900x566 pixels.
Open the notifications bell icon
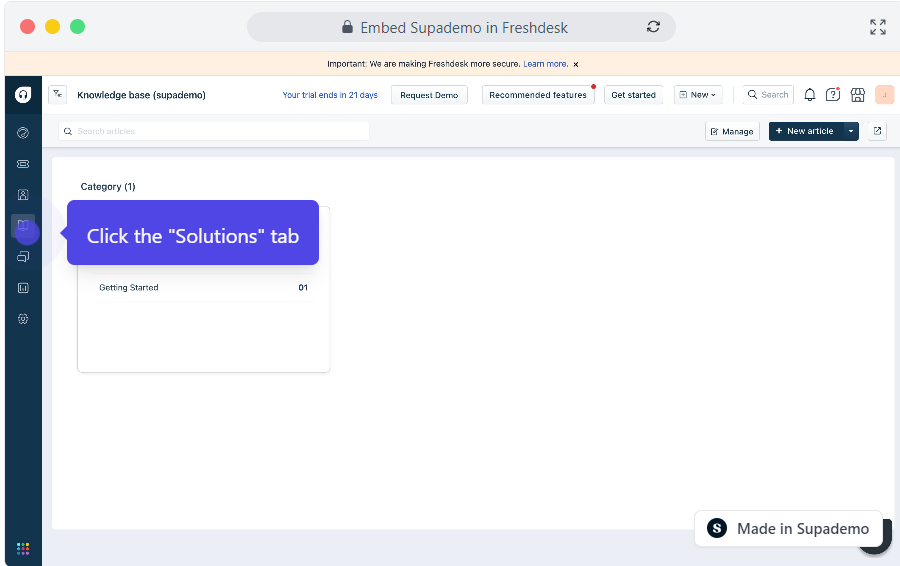[809, 95]
